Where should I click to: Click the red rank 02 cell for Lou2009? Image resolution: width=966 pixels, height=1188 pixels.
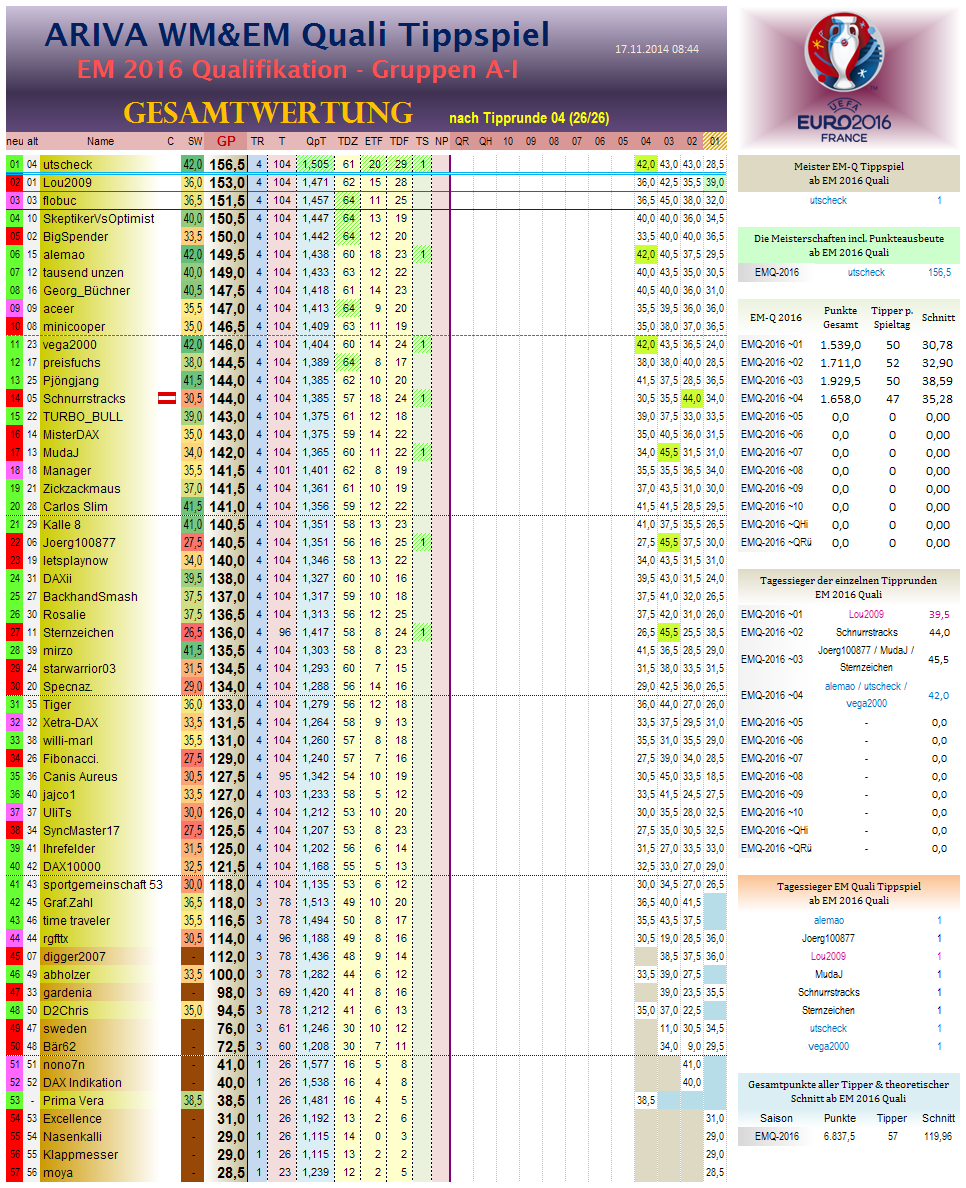coord(14,183)
